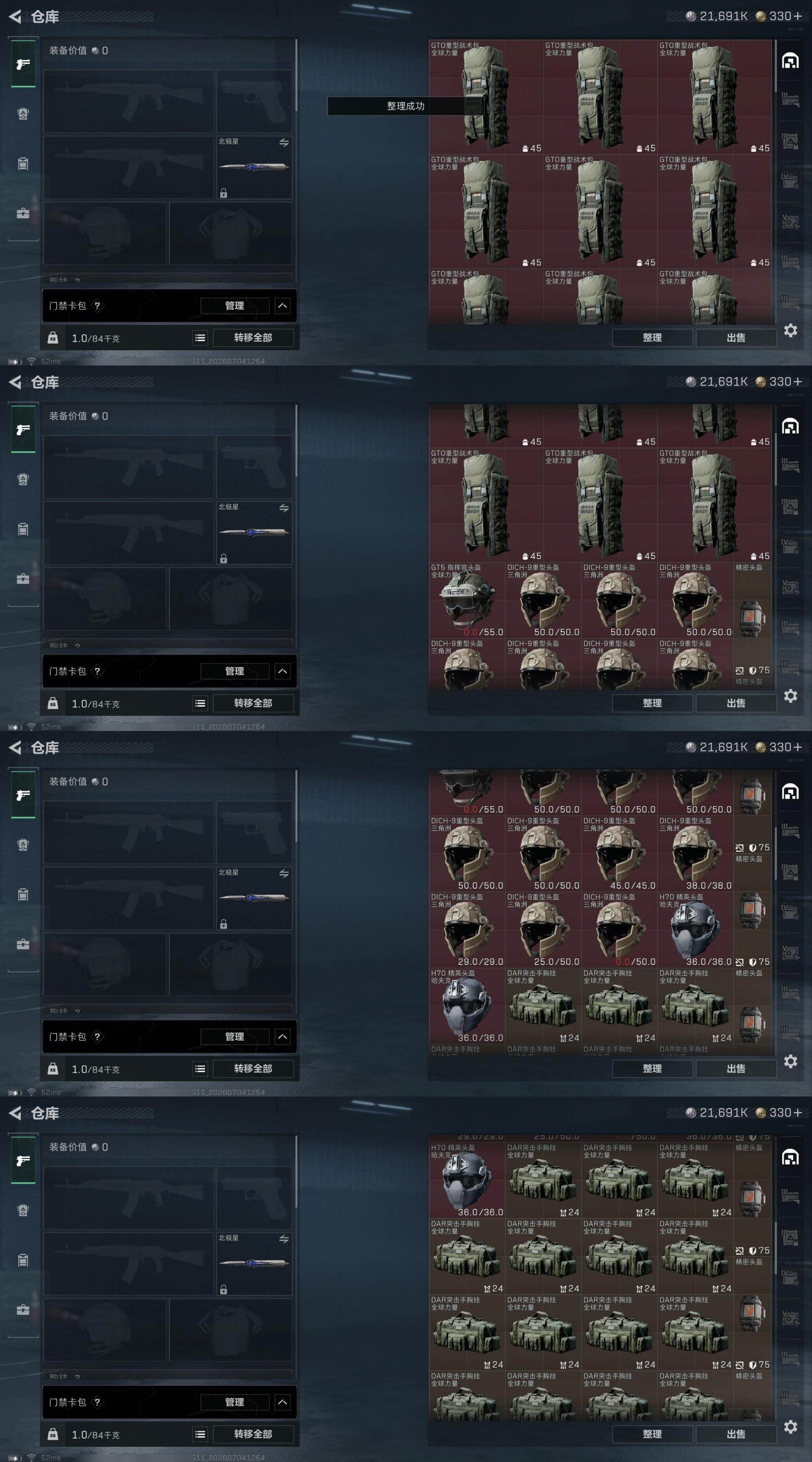
Task: Click swap arrows on 北极星 in second screenshot
Action: pos(284,509)
